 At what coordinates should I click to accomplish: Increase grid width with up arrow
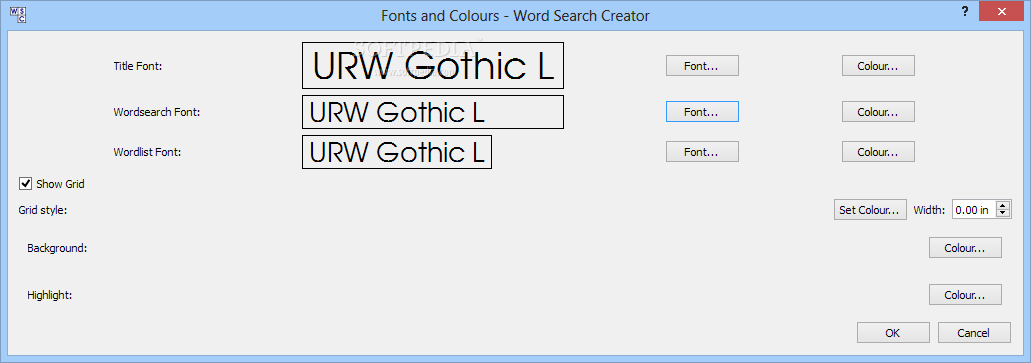(x=1003, y=206)
